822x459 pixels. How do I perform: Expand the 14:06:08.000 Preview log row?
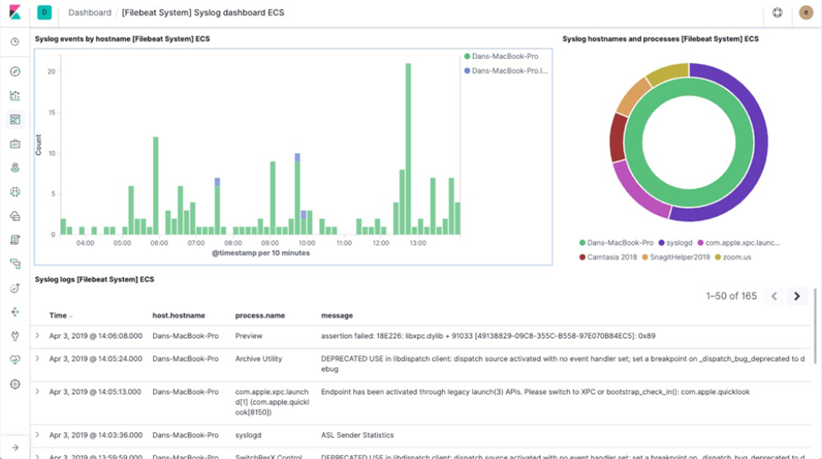tap(37, 336)
